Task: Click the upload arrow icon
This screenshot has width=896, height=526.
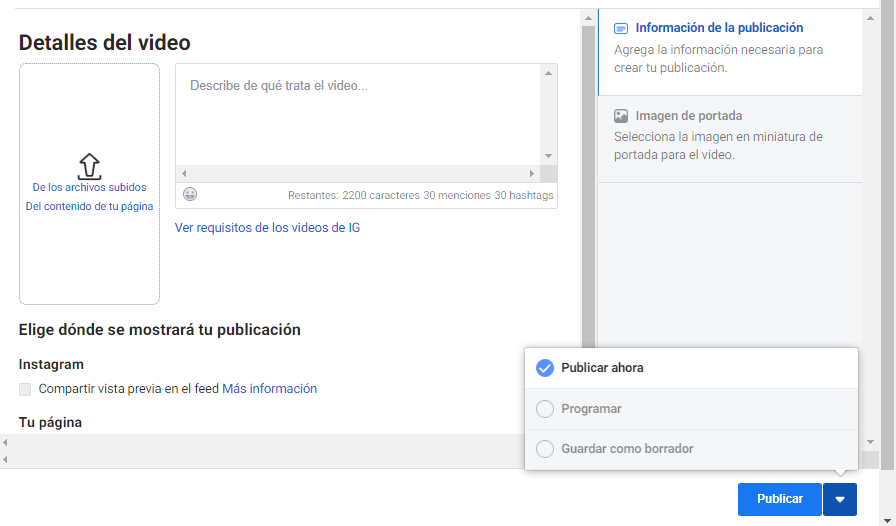Action: [x=89, y=166]
